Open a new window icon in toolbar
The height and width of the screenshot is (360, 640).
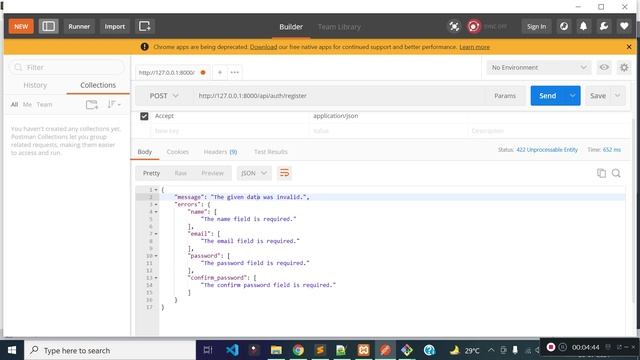tap(144, 27)
